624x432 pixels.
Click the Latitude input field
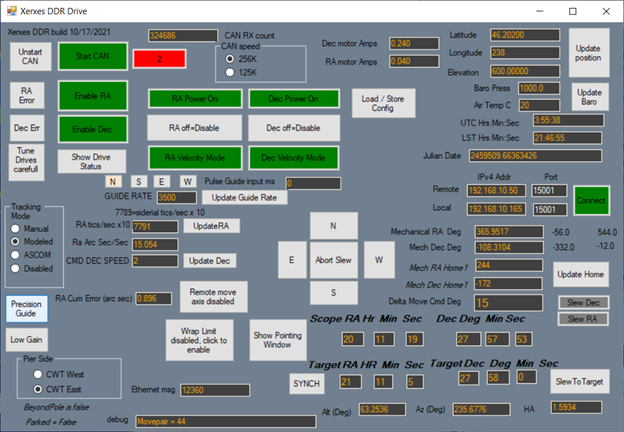525,35
